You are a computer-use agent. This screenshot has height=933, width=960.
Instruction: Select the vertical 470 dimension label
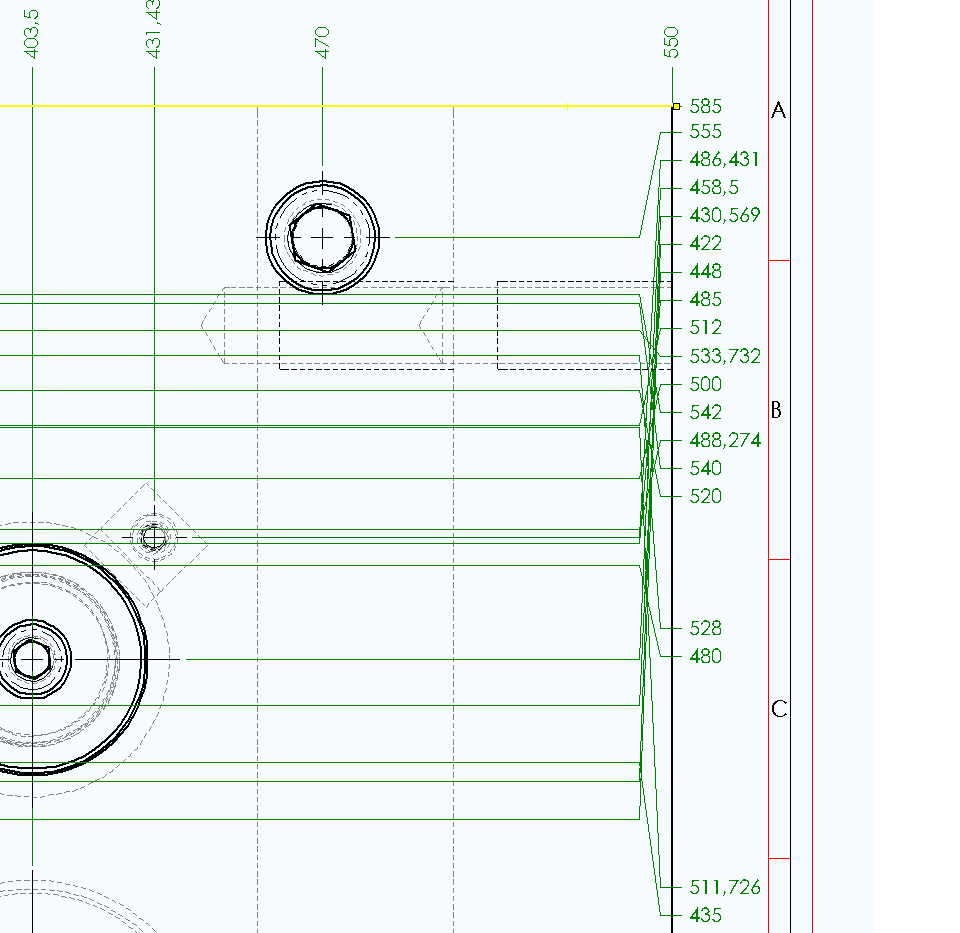[322, 42]
